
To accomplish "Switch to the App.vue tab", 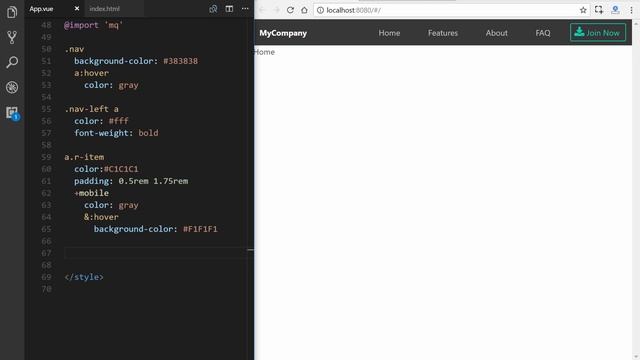I will pyautogui.click(x=41, y=9).
